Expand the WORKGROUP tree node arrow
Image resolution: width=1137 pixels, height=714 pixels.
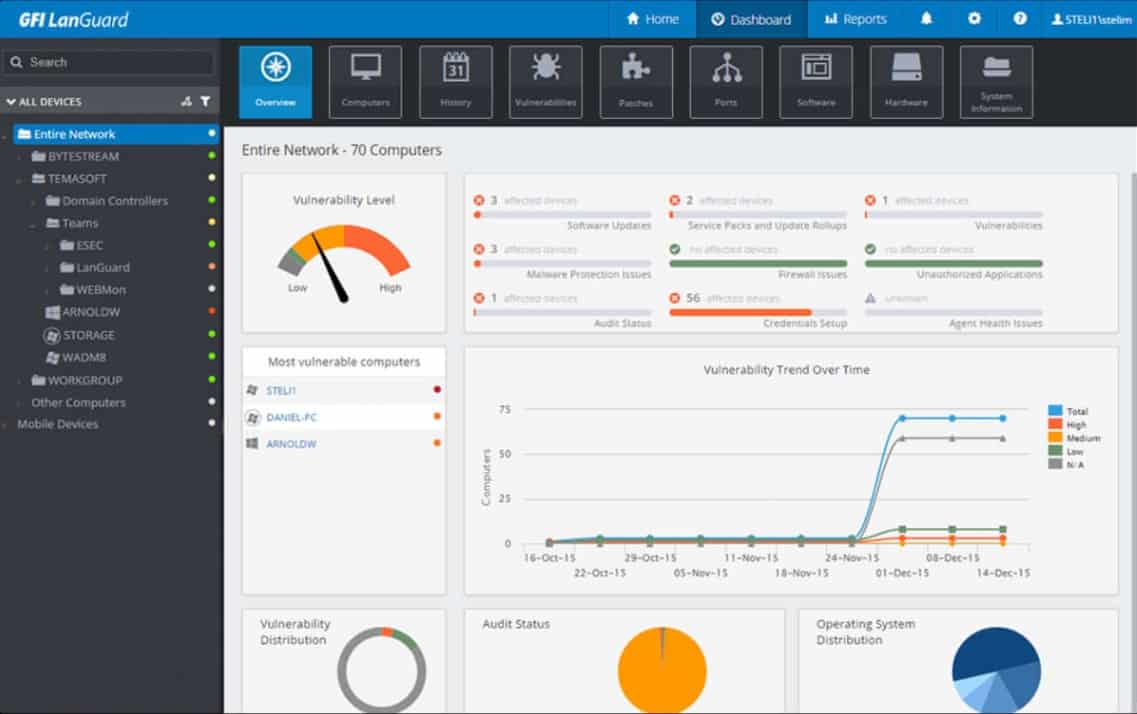pos(20,381)
